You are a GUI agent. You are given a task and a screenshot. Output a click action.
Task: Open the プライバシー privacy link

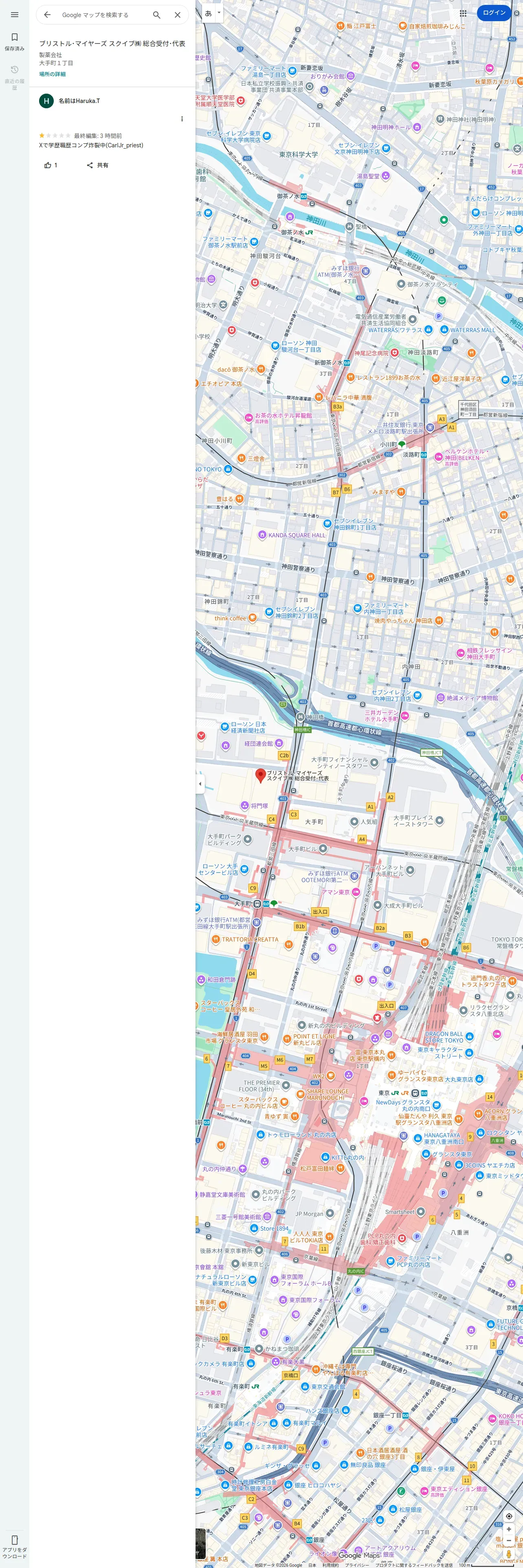pyautogui.click(x=357, y=1565)
